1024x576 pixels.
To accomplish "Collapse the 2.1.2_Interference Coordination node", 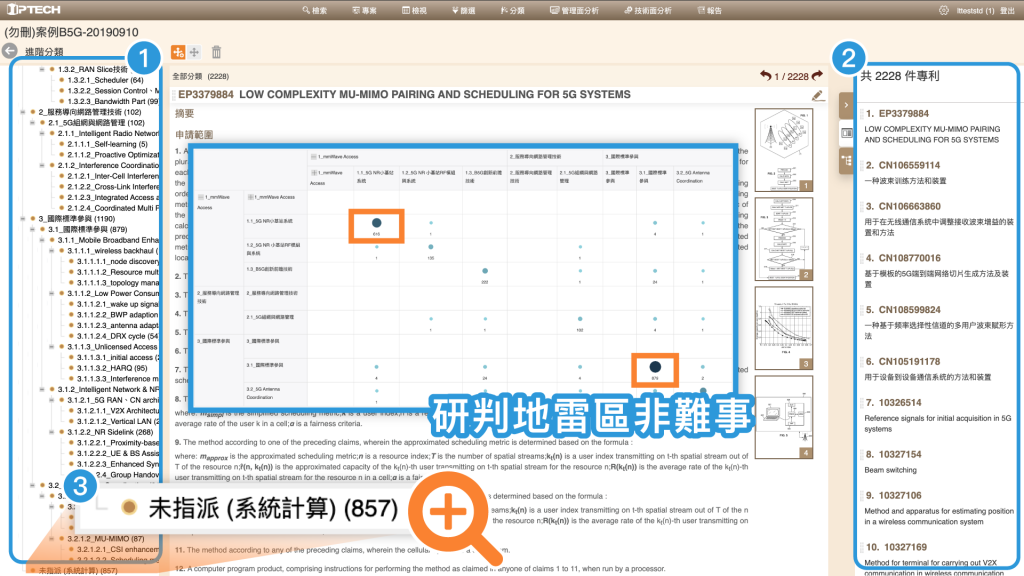I will (x=42, y=165).
